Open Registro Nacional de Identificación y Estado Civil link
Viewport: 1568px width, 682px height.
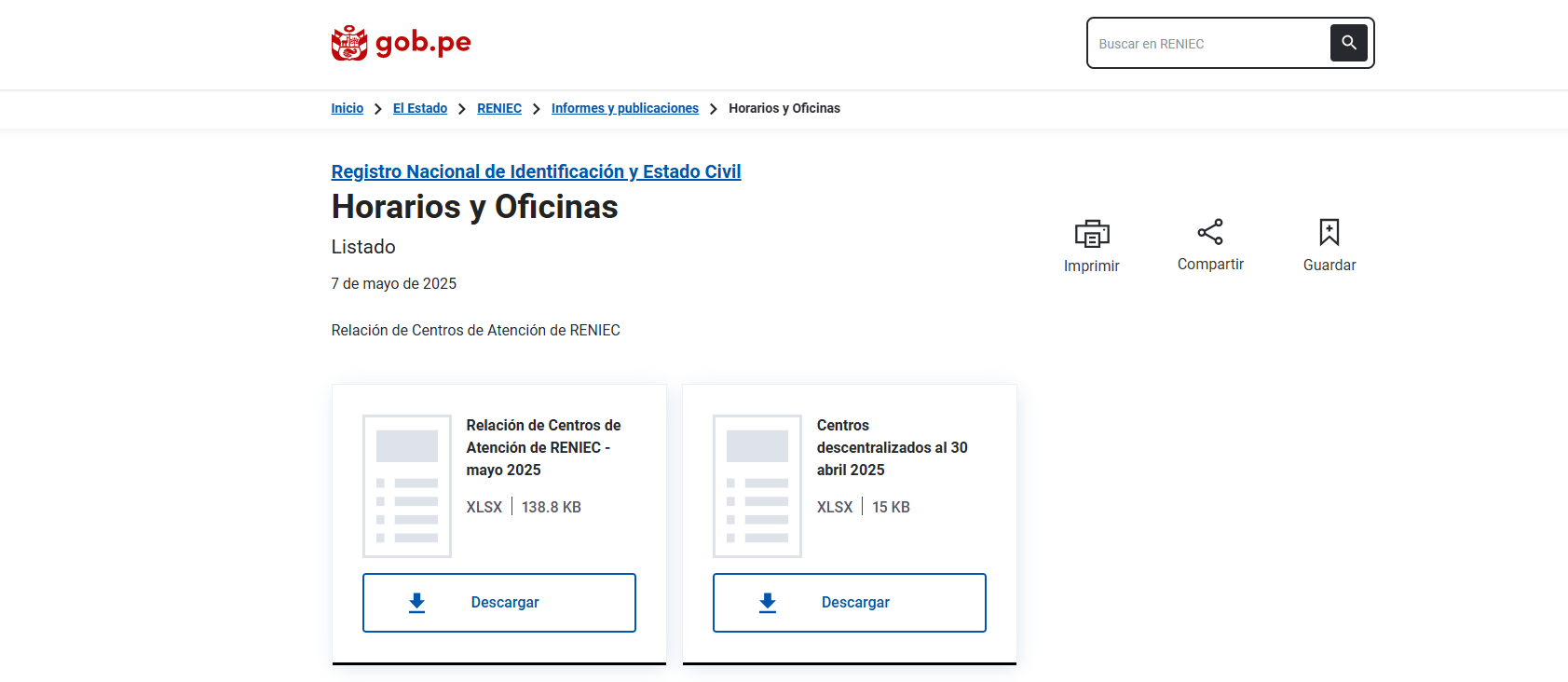click(536, 171)
